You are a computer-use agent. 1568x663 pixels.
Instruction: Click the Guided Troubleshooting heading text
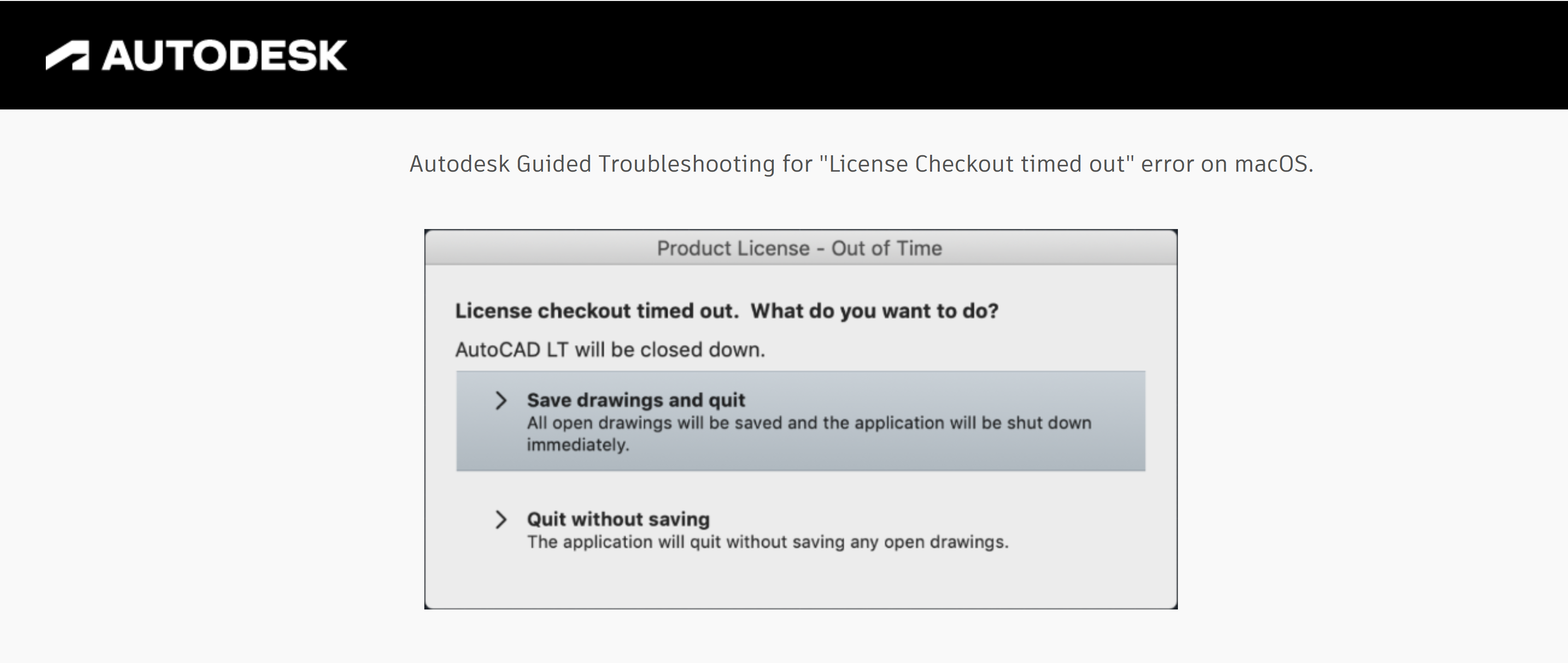tap(645, 164)
